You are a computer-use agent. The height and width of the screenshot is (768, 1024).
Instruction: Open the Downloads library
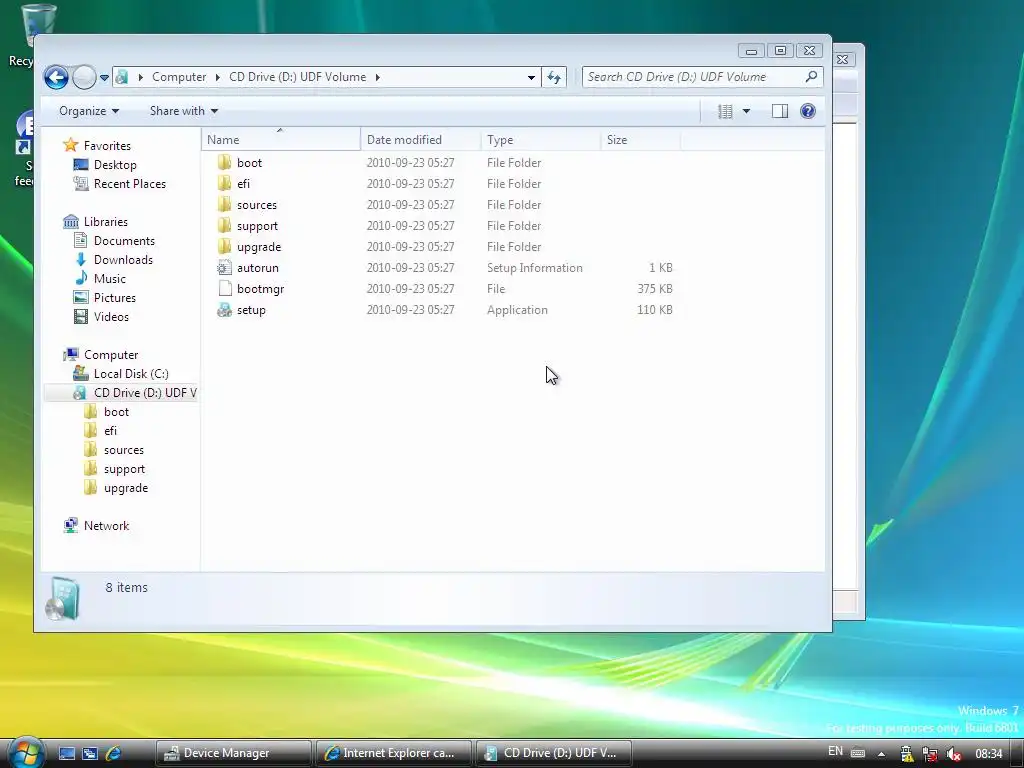pyautogui.click(x=123, y=259)
